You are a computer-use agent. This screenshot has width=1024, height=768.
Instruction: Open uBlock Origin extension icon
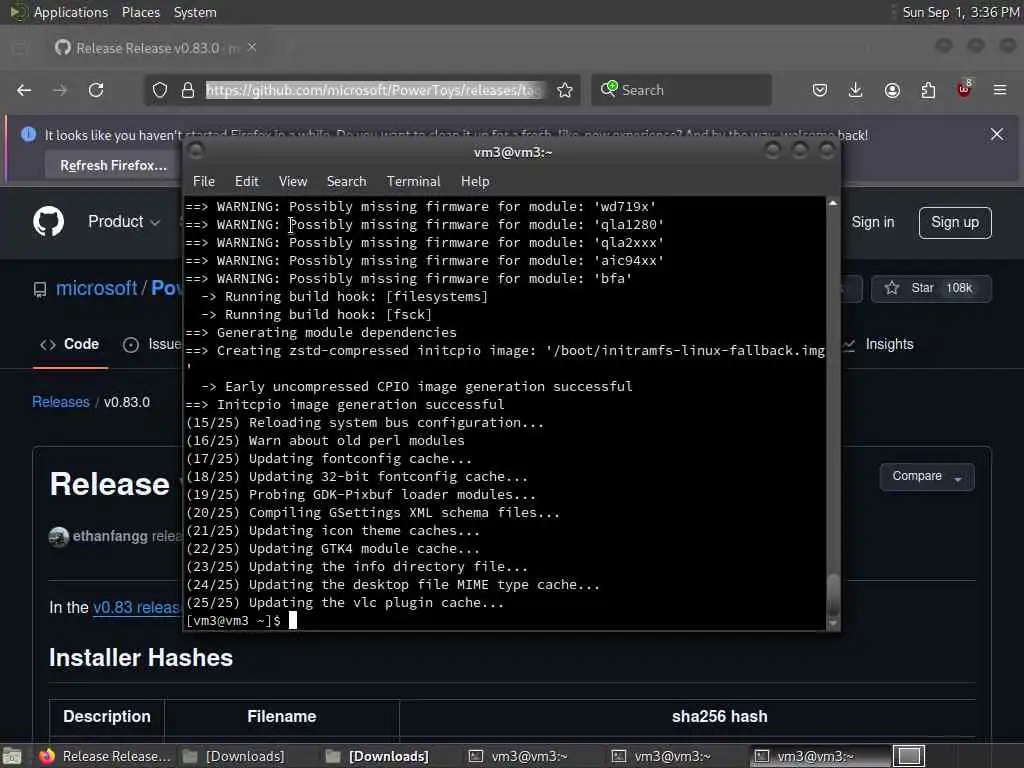[964, 89]
